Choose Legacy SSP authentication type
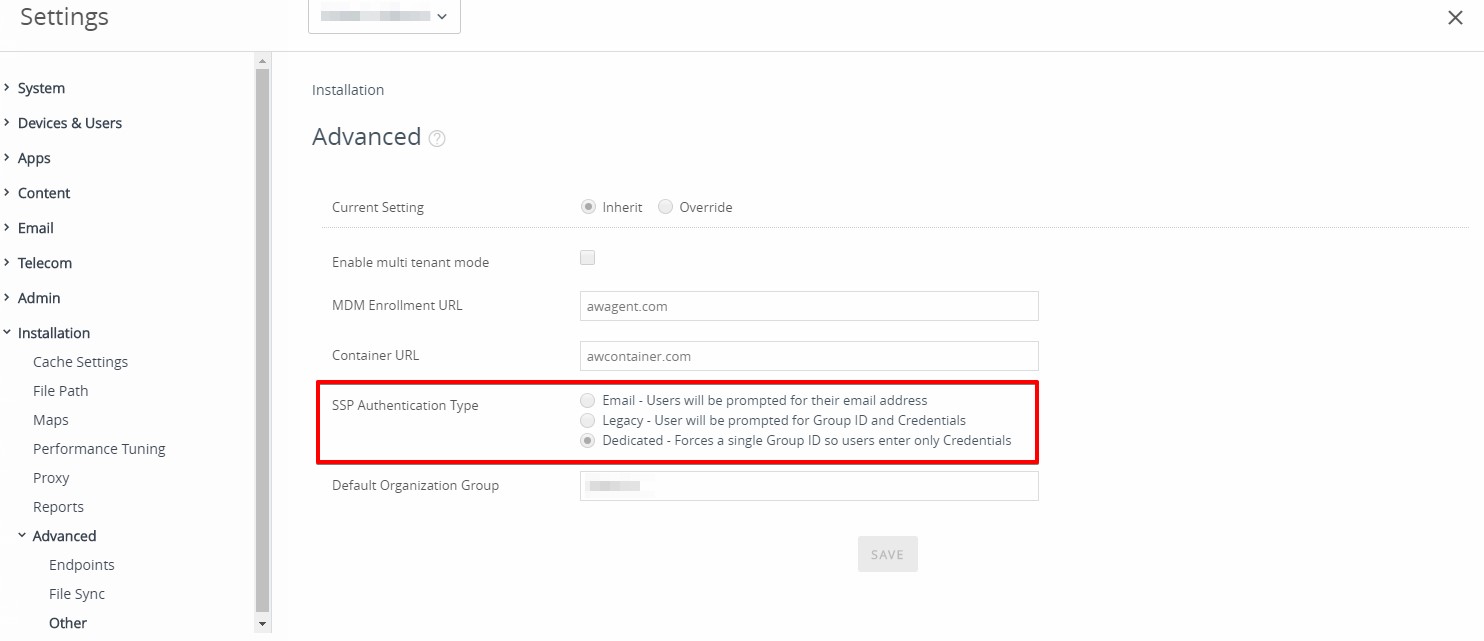This screenshot has width=1484, height=641. pos(588,420)
